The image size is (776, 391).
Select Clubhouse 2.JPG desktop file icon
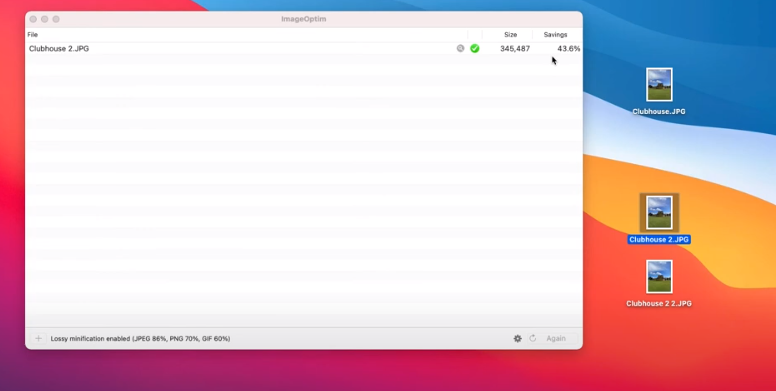659,213
